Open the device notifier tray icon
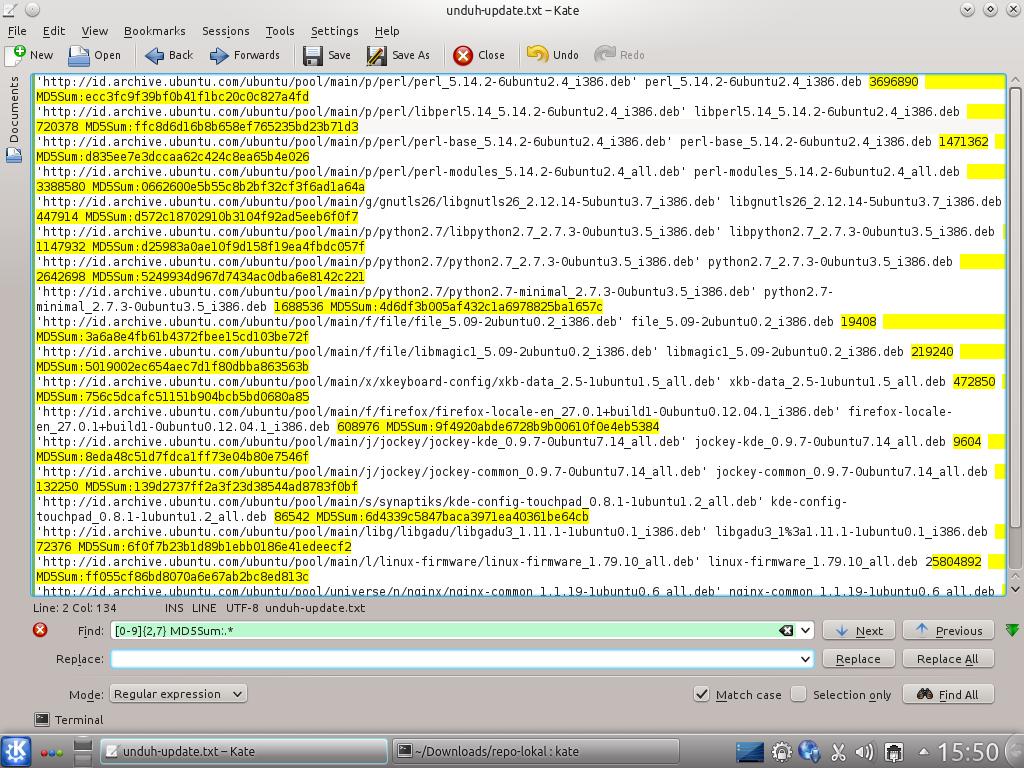1024x768 pixels. pyautogui.click(x=893, y=752)
